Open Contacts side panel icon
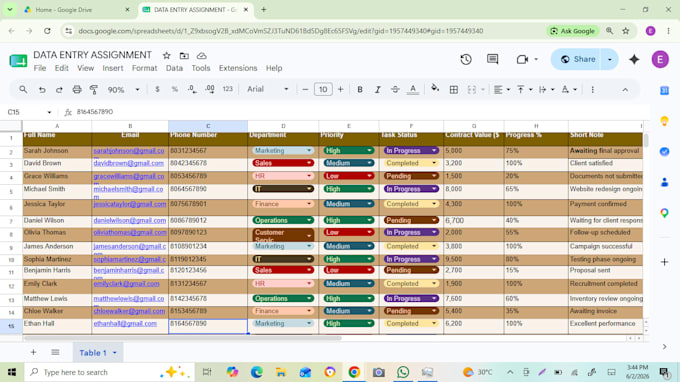Viewport: 680px width, 382px height. click(664, 182)
